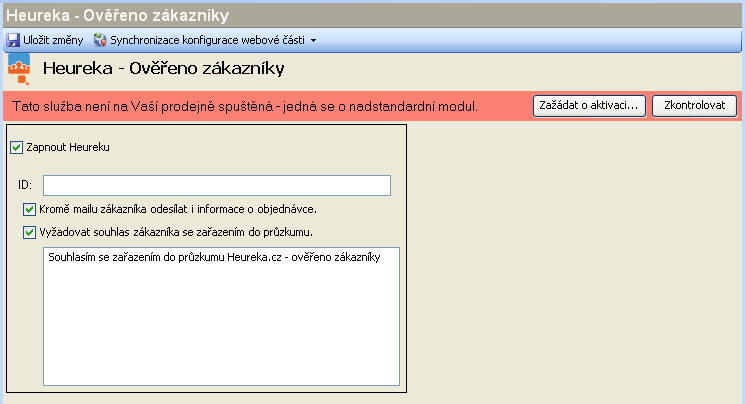The width and height of the screenshot is (745, 404).
Task: Click the 'Zkontrolovat' button
Action: pos(695,106)
